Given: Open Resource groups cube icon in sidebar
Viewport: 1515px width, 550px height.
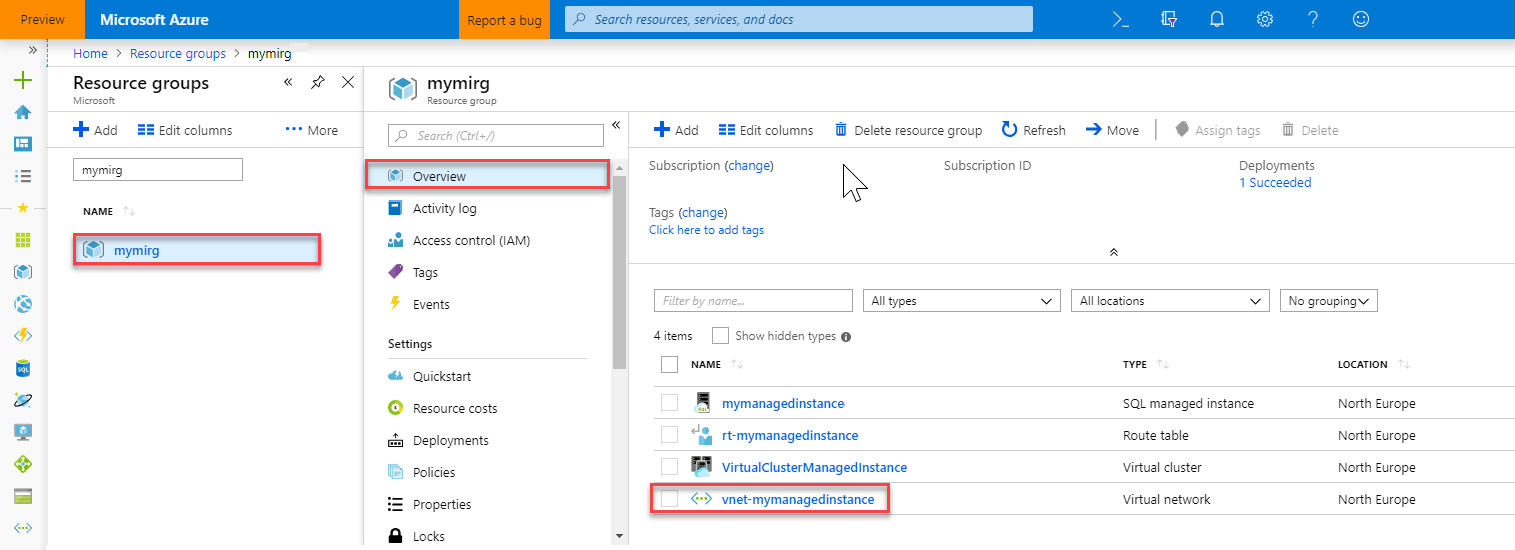Looking at the screenshot, I should (23, 272).
